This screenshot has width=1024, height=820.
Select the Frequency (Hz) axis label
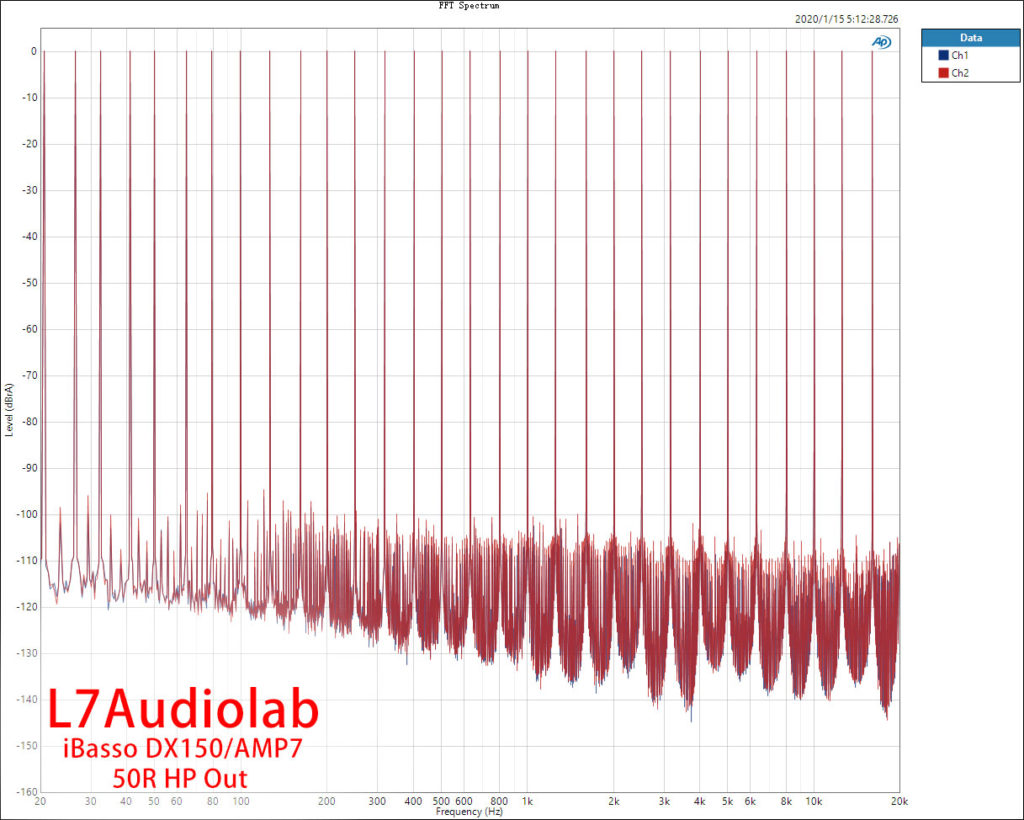click(470, 812)
